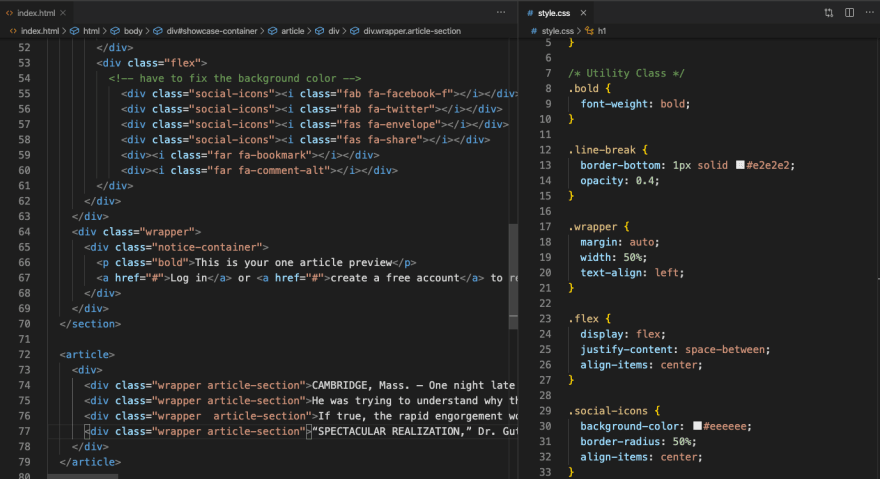Open article breadcrumb dropdown
Image resolution: width=880 pixels, height=479 pixels.
coord(292,31)
